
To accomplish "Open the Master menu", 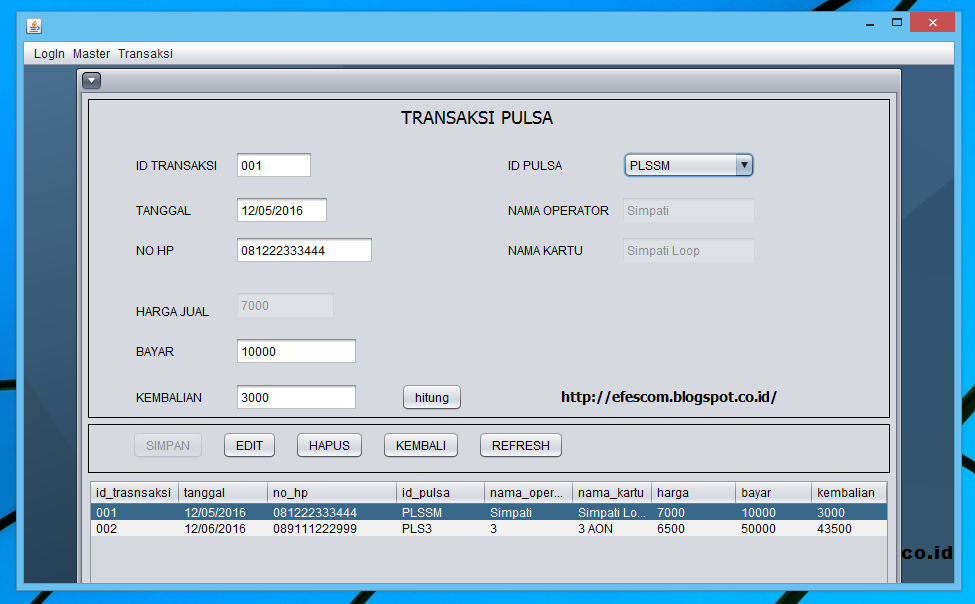I will [91, 54].
